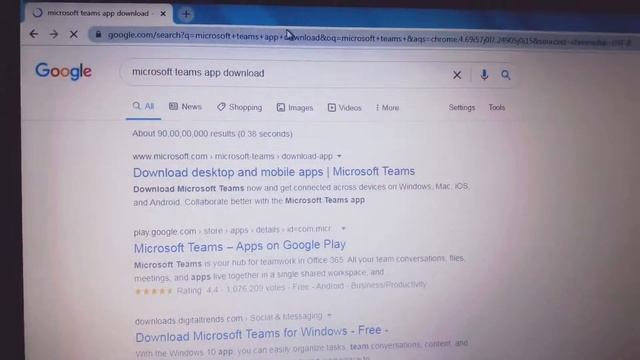Click the Rating 4.4 star line
This screenshot has height=360, width=640.
(280, 288)
